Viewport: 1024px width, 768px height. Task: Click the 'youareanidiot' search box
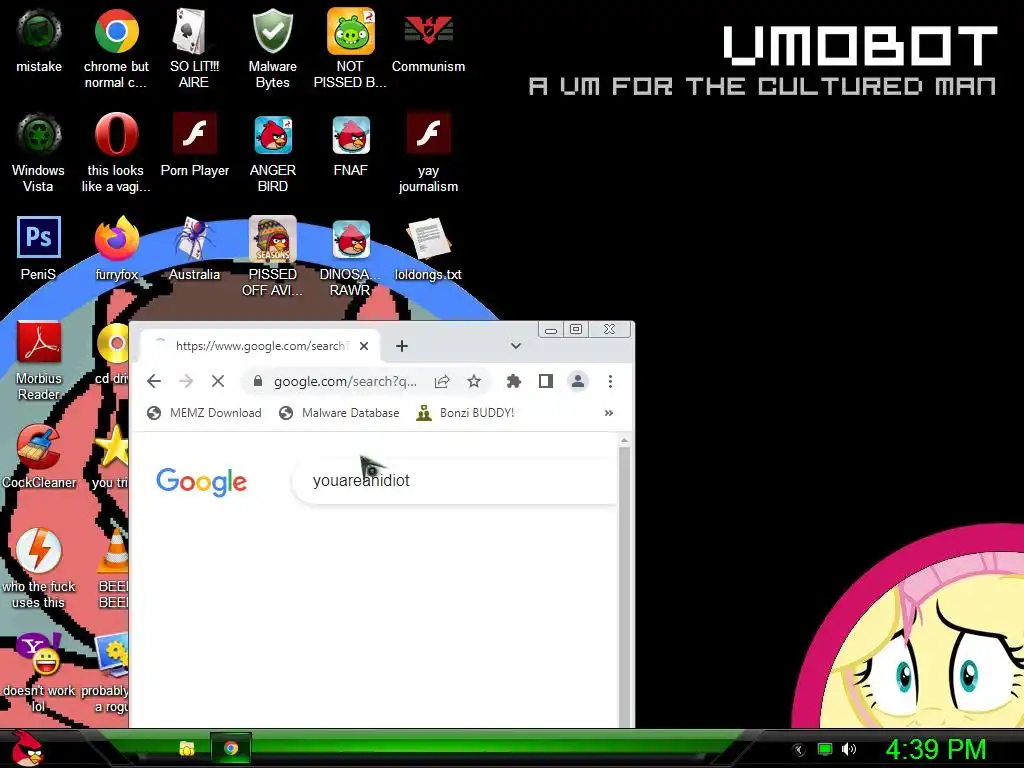(454, 481)
